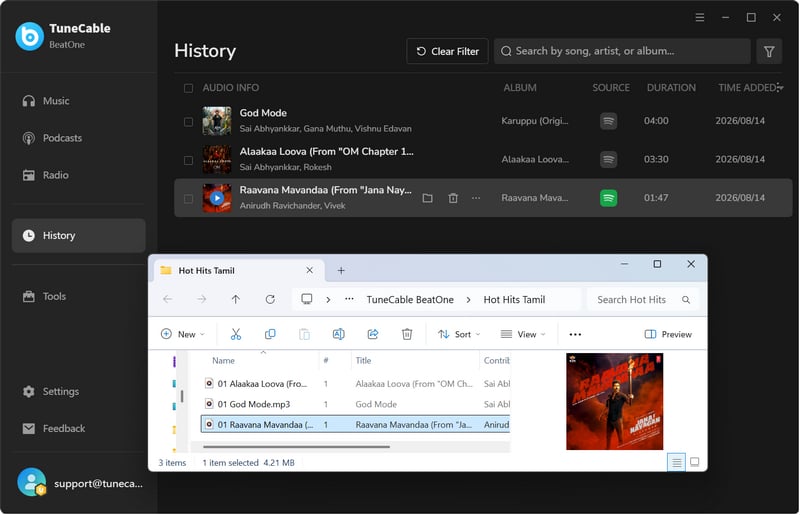
Task: Focus the Search Hot Hits box
Action: [643, 300]
